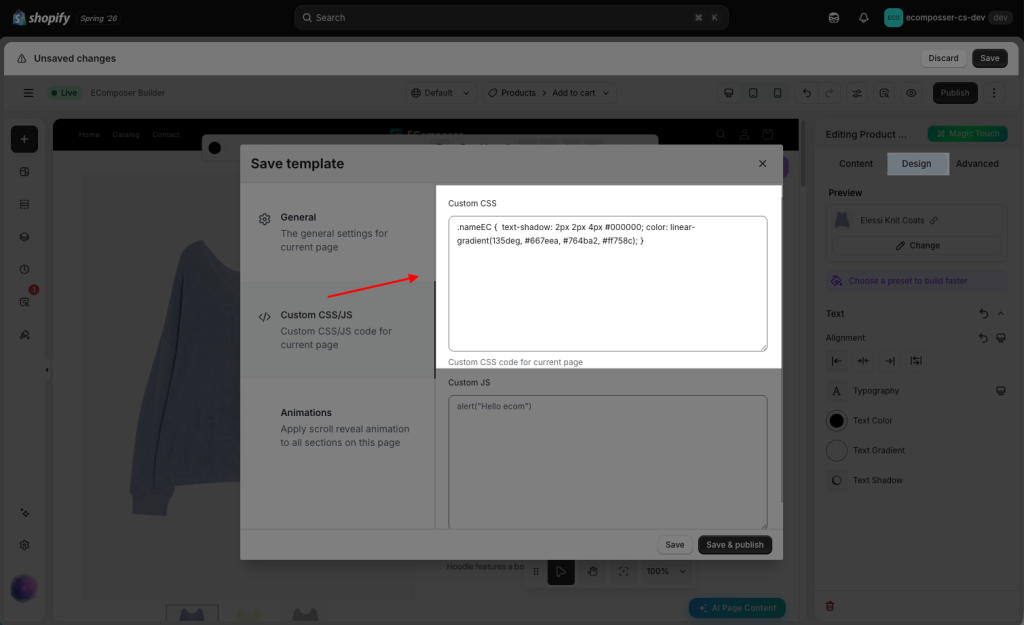Collapse the Text section chevron
This screenshot has height=625, width=1024.
click(x=1000, y=313)
